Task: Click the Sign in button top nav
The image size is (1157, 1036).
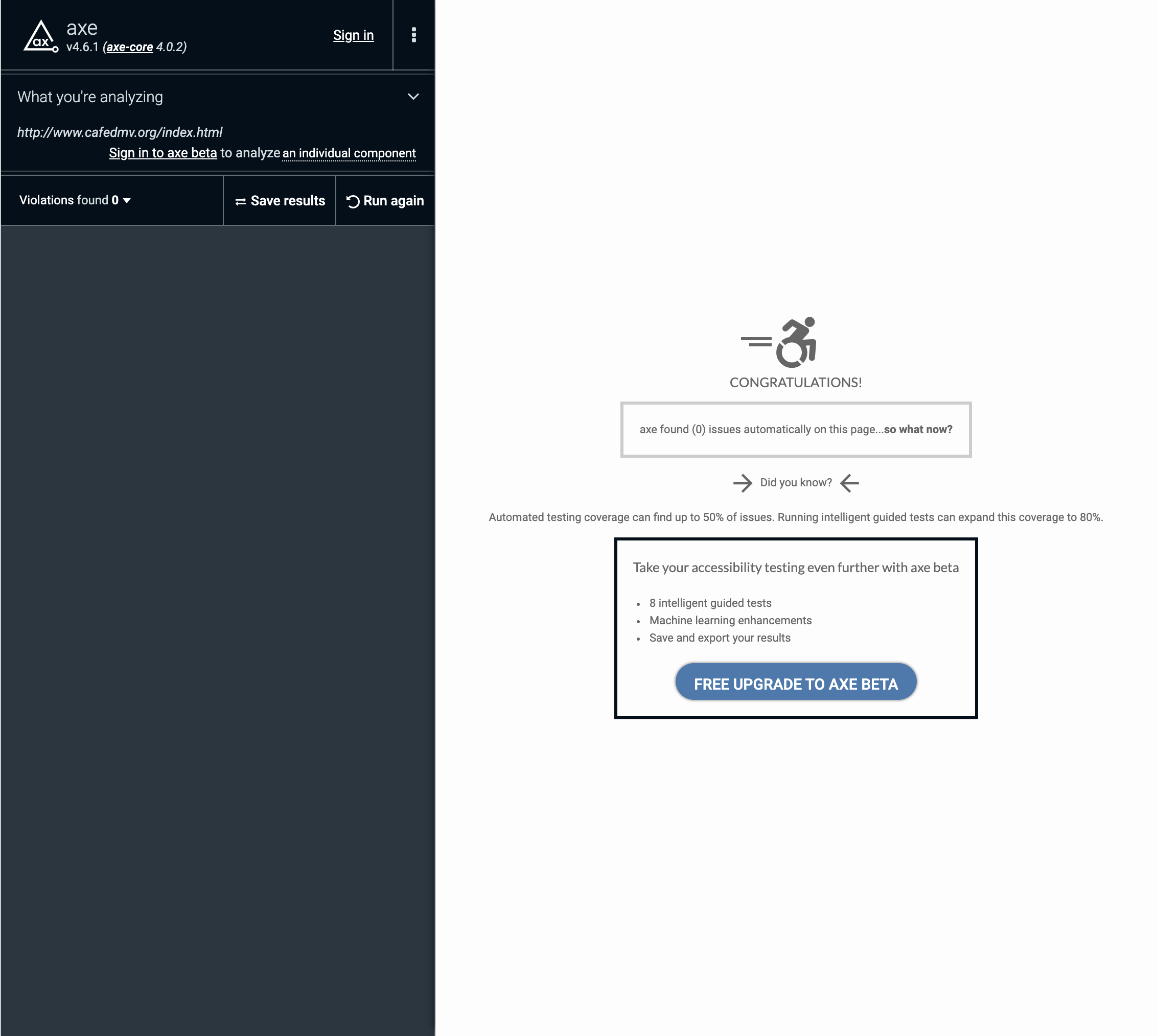Action: coord(352,34)
